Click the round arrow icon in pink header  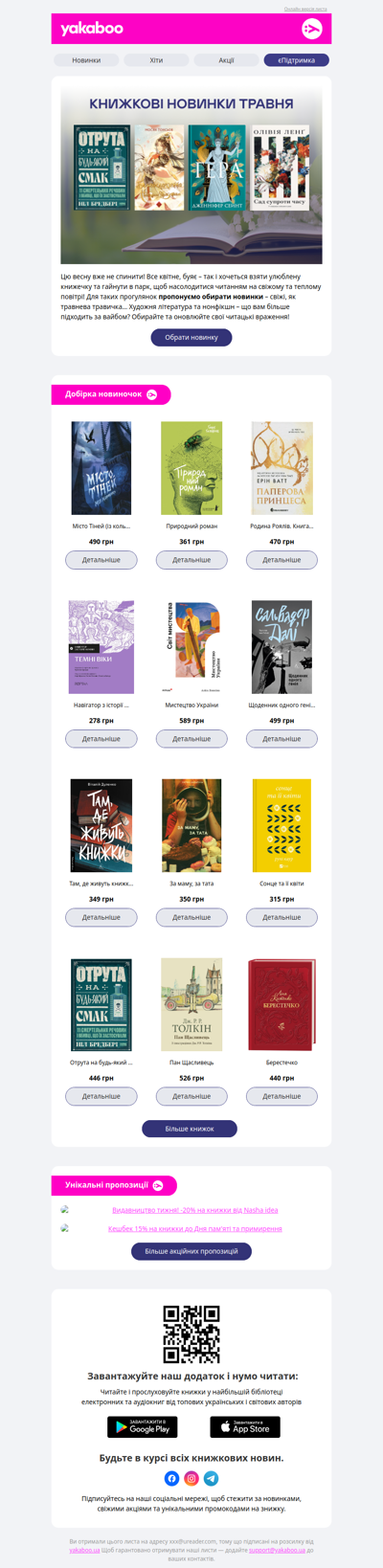[311, 29]
